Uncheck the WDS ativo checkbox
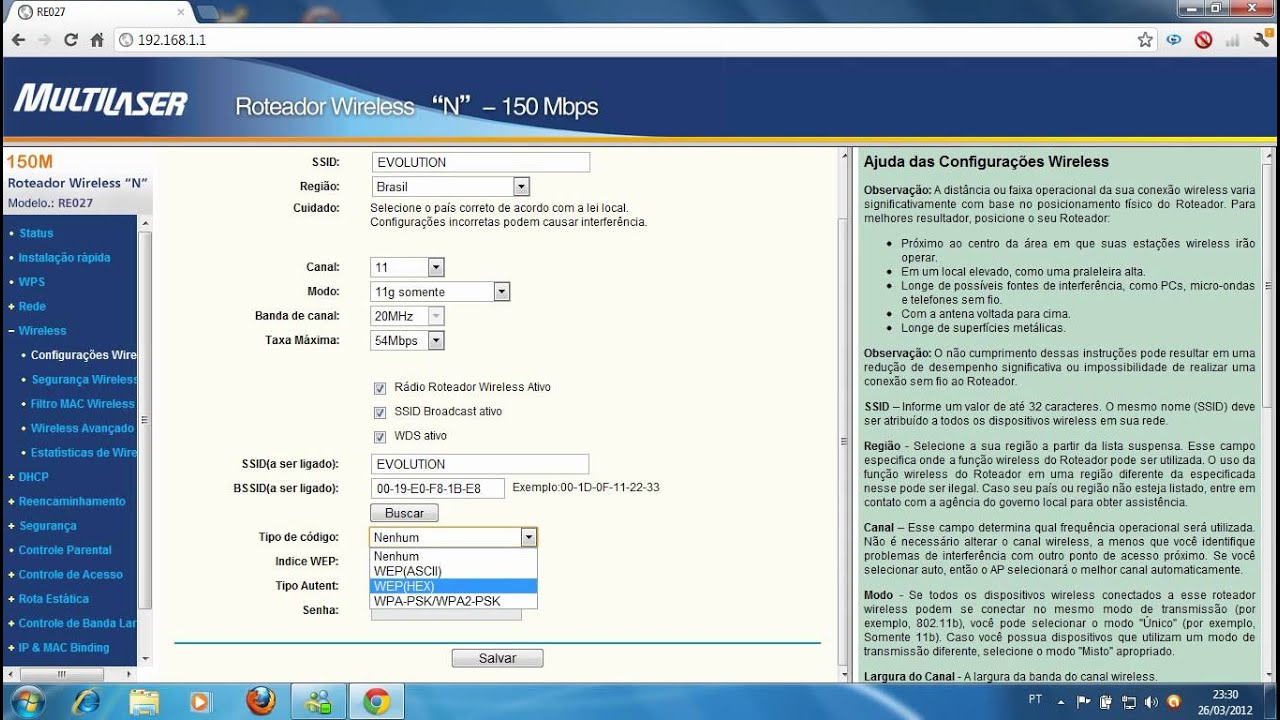1280x720 pixels. [x=380, y=437]
